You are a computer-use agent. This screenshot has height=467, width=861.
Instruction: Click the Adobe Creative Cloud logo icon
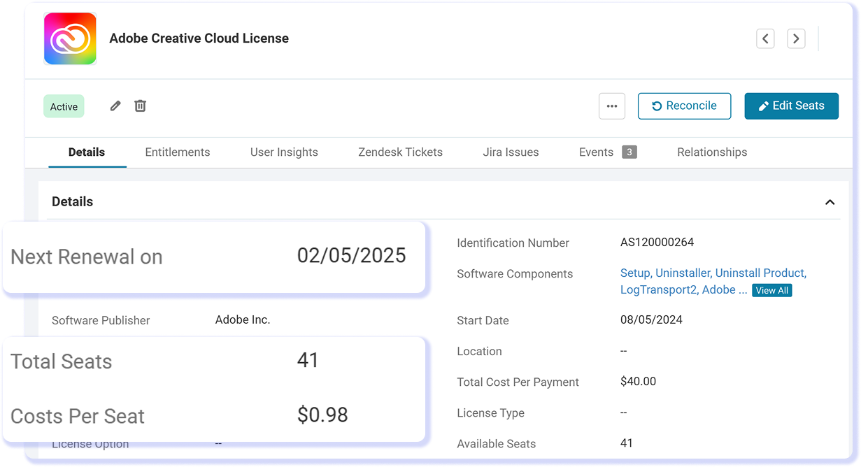(x=70, y=38)
